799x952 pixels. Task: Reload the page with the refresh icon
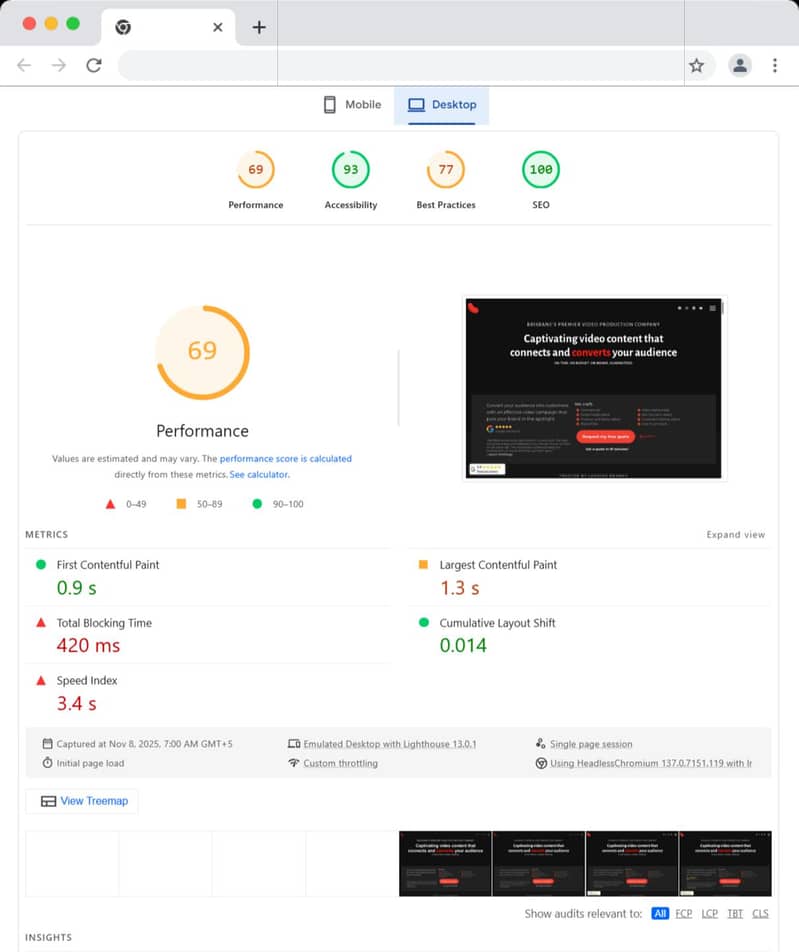[94, 65]
